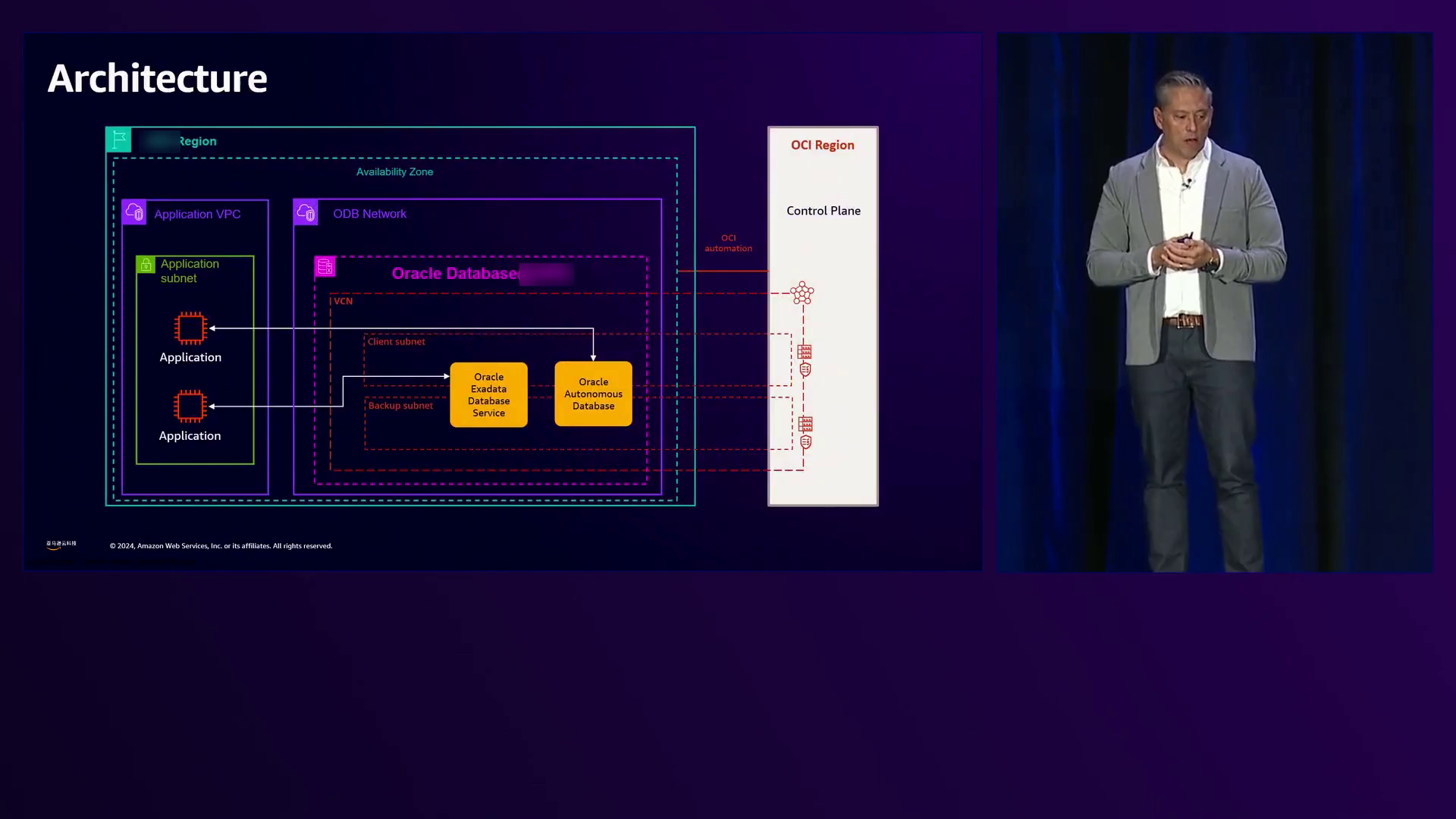Click the Architecture slide title
This screenshot has height=819, width=1456.
coord(157,78)
